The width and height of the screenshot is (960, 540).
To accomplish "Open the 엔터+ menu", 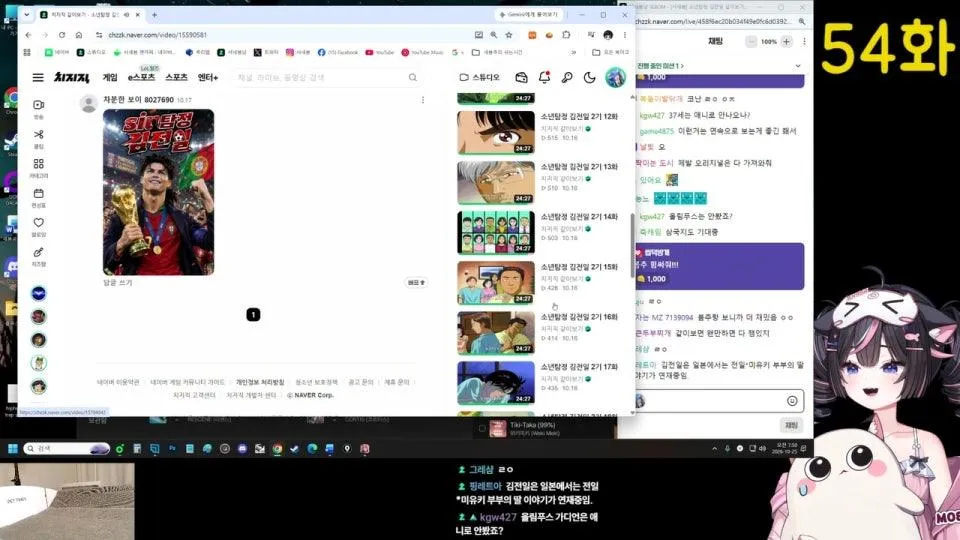I will (208, 78).
